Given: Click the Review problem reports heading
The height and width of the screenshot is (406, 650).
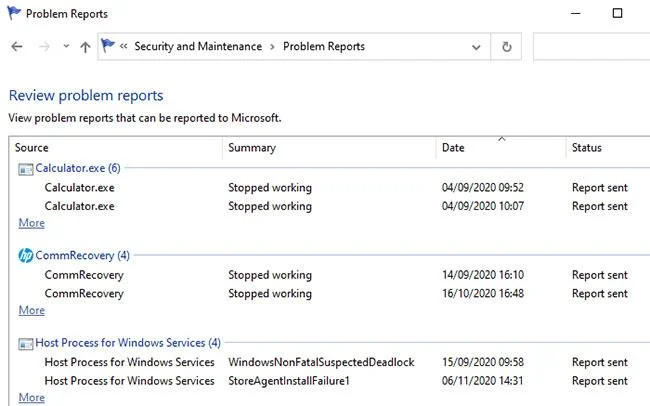Looking at the screenshot, I should click(86, 95).
